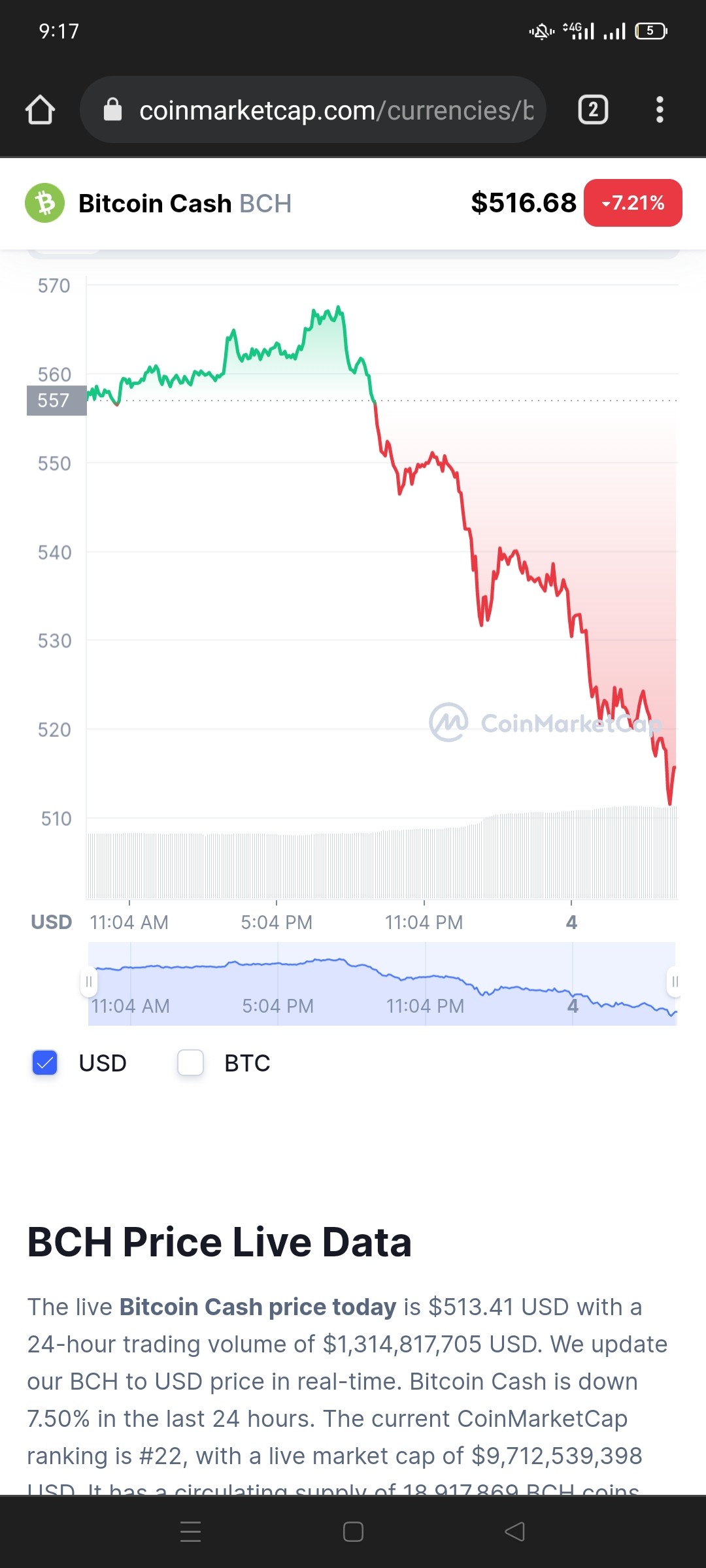
Task: Open the Bitcoin Cash price today link
Action: click(258, 1307)
